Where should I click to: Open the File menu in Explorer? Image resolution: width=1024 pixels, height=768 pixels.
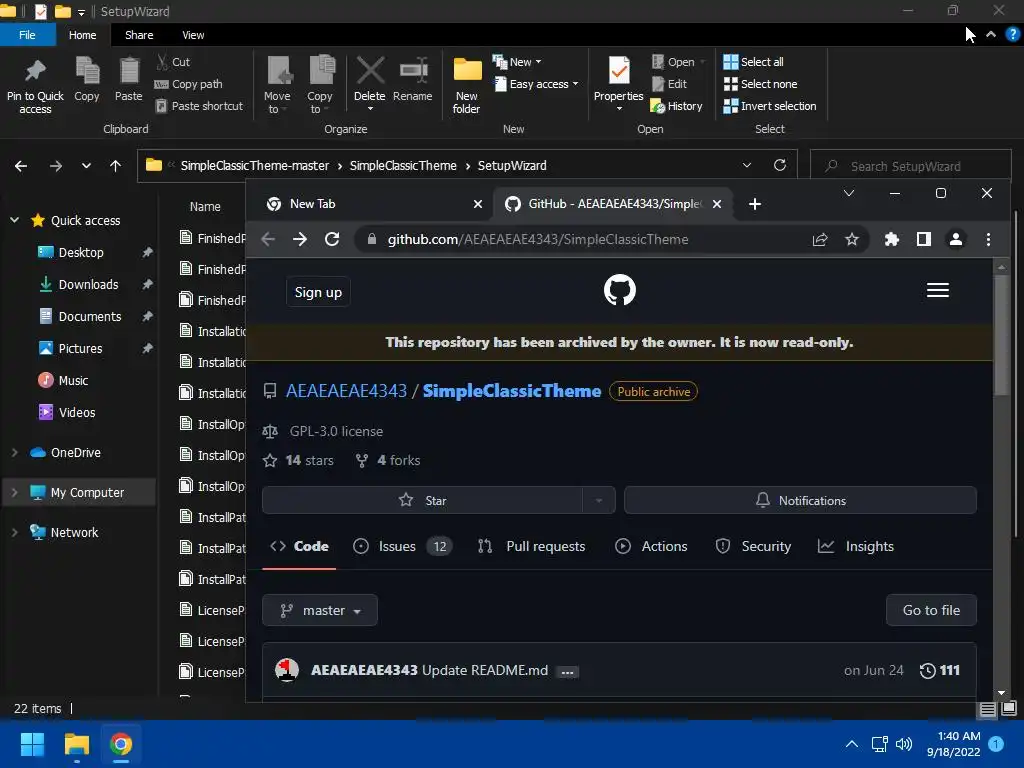[x=27, y=35]
